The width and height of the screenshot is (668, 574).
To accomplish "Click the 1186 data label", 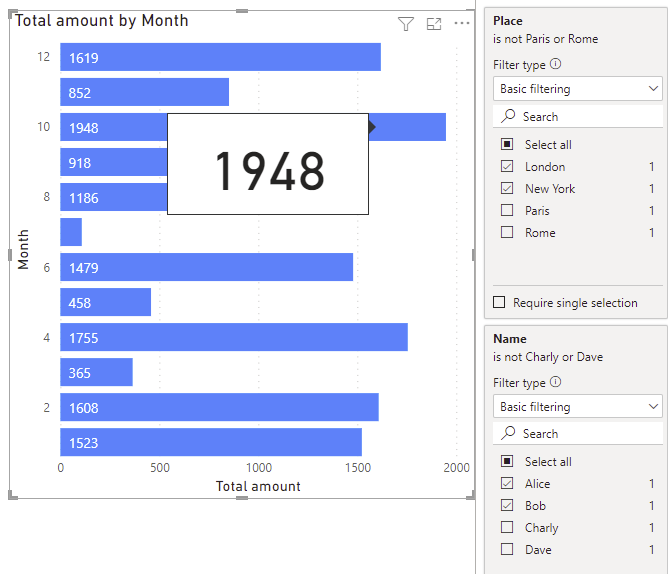I will point(84,198).
